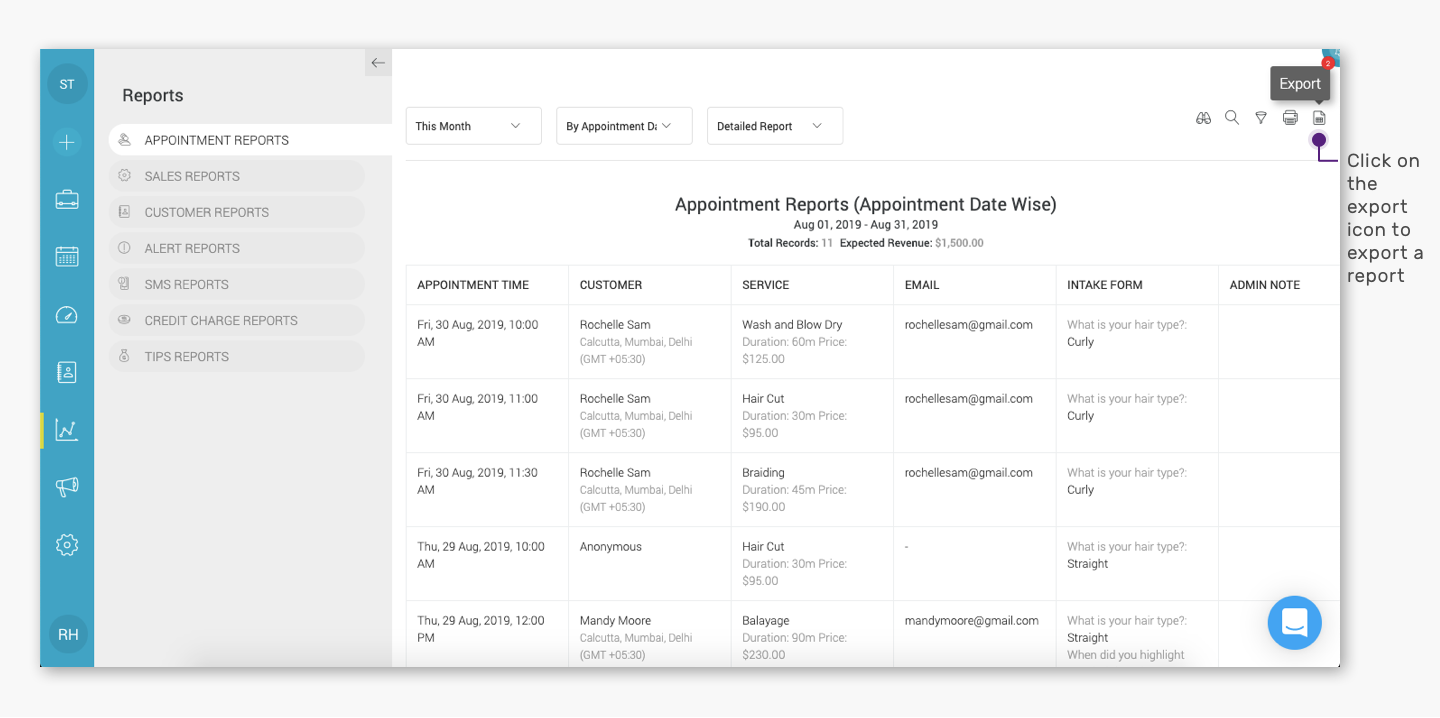Select Credit Charge Reports menu item
This screenshot has height=718, width=1440.
237,320
